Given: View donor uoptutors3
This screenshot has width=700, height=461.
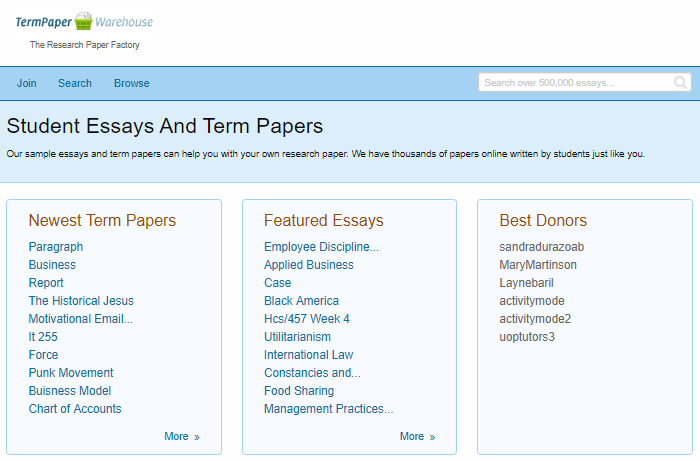Looking at the screenshot, I should 527,337.
